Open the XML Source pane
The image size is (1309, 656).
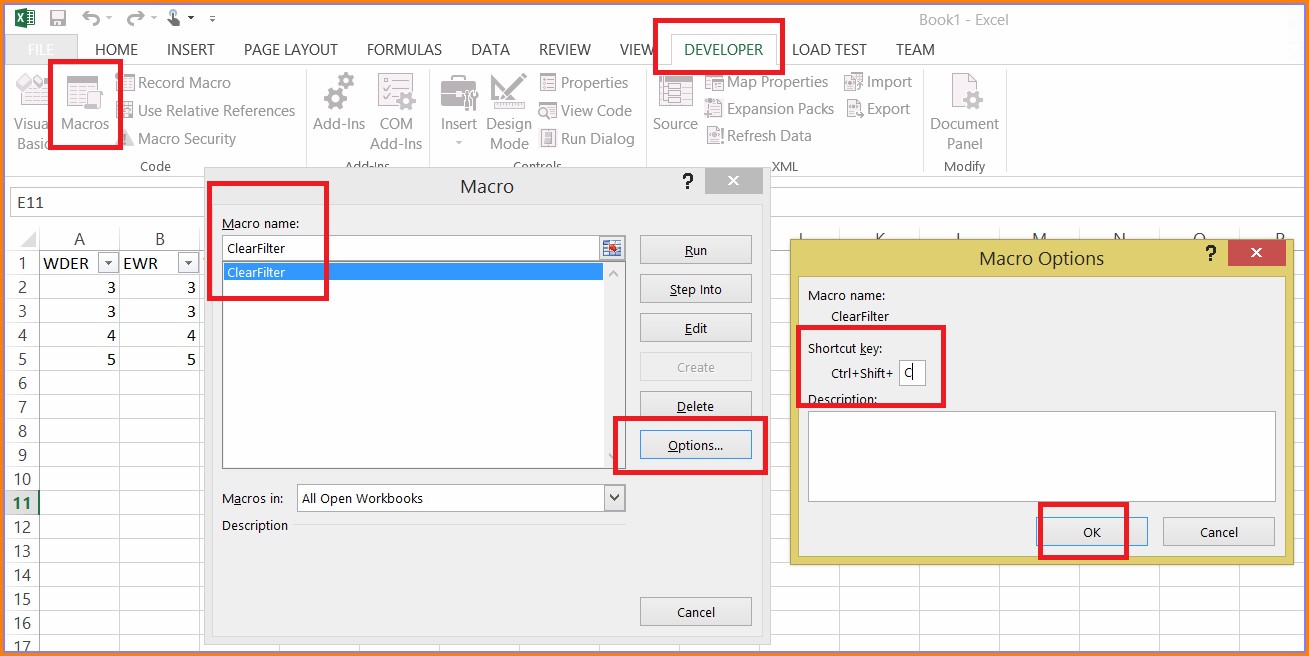pyautogui.click(x=675, y=104)
